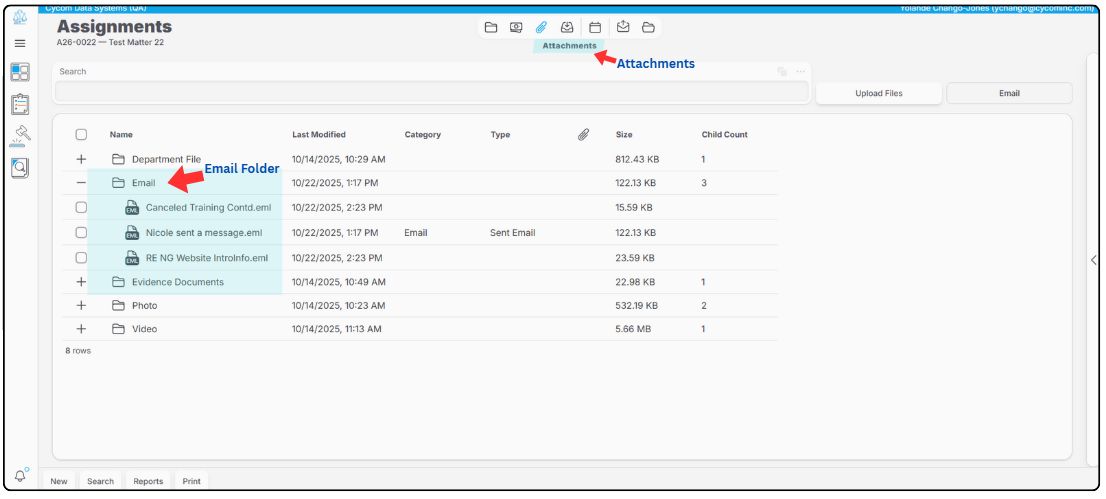
Task: Check the box for RE NG Website IntroInfo.eml
Action: pos(81,258)
